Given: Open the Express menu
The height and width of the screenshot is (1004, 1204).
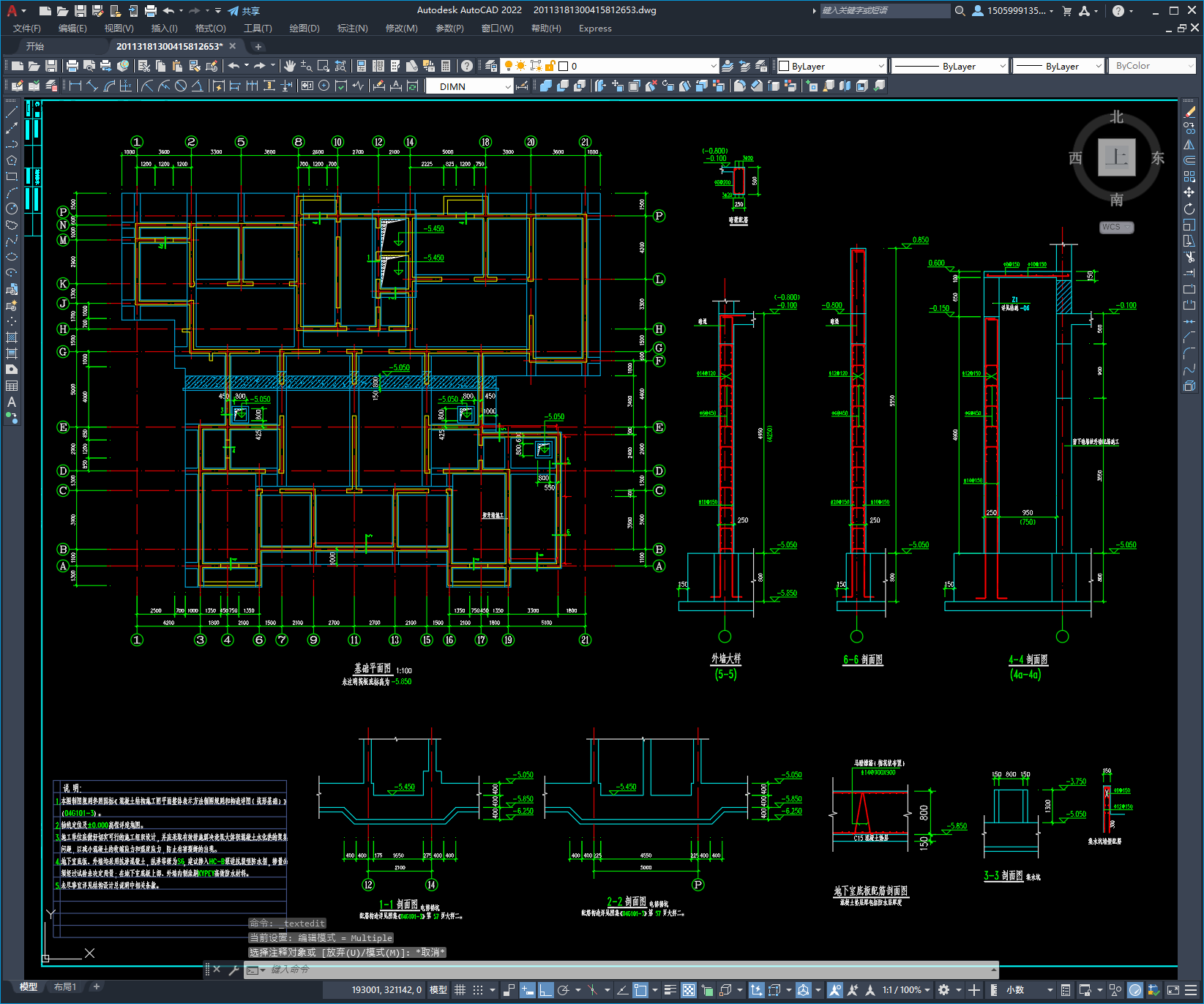Looking at the screenshot, I should click(595, 29).
